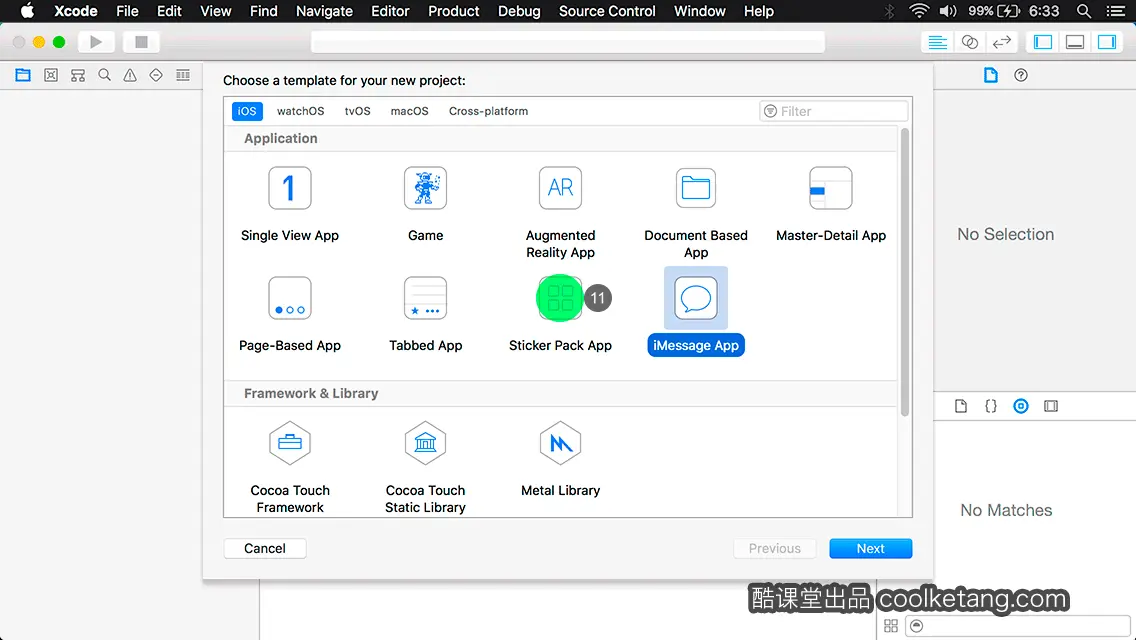Screen dimensions: 1136x640
Task: Pick the Document Based App template
Action: tap(696, 213)
